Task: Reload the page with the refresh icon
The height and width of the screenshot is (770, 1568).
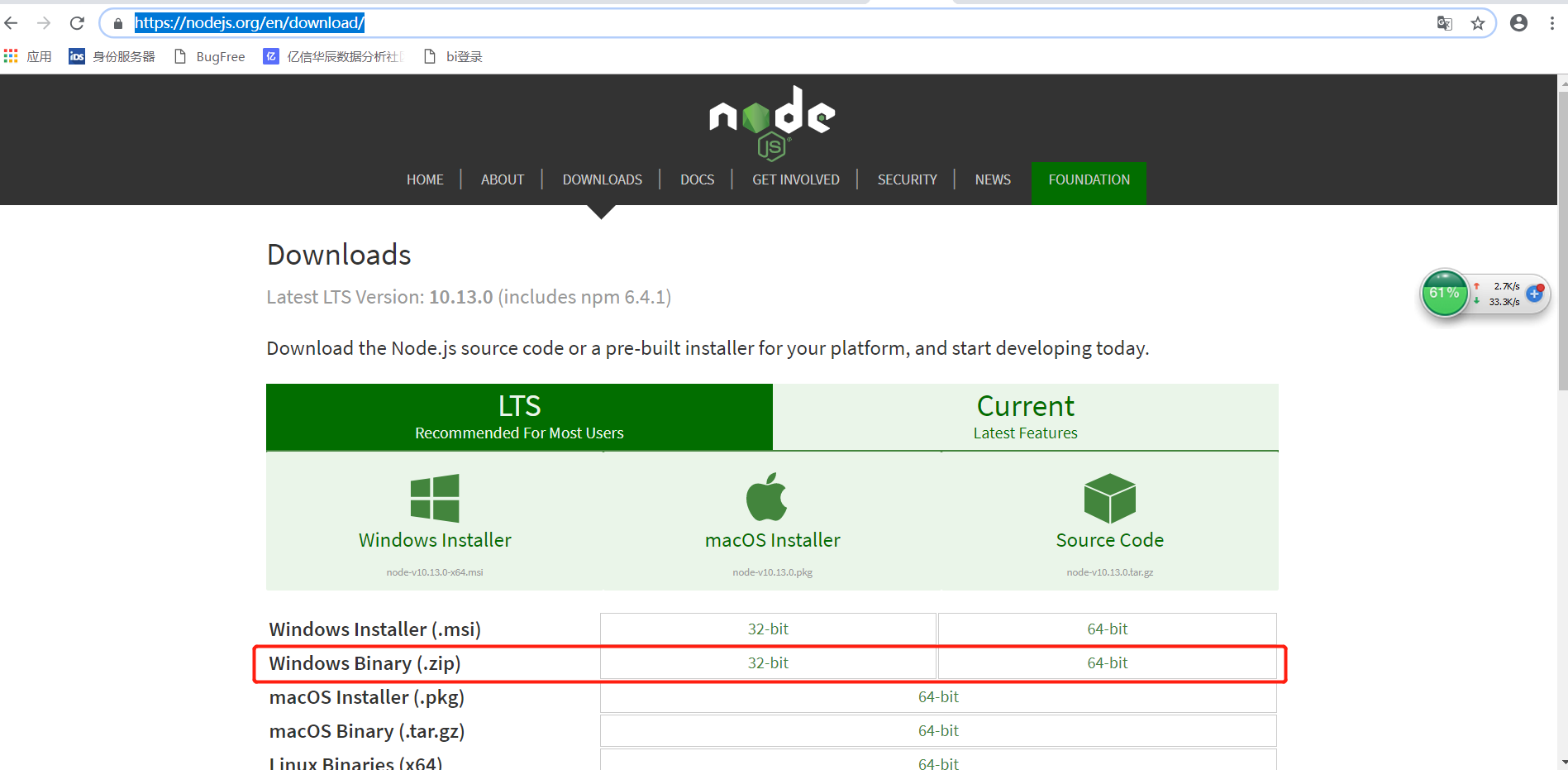Action: pos(76,22)
